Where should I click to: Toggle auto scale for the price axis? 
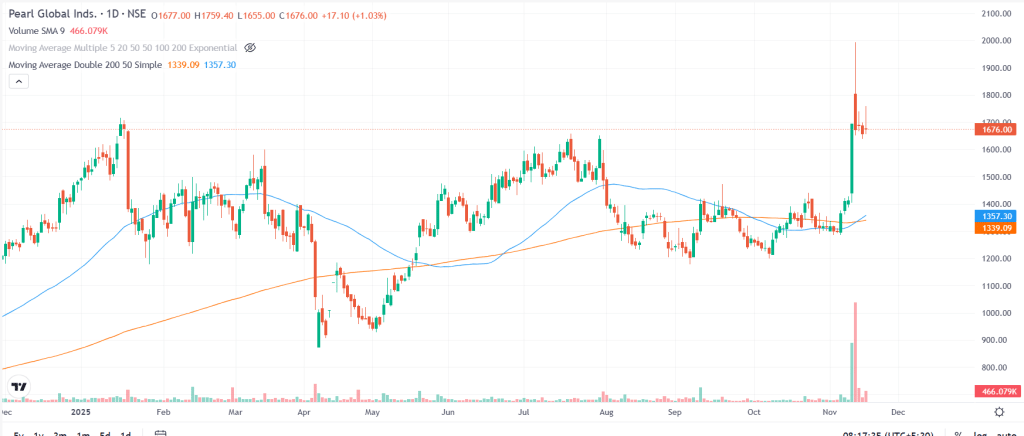tap(1009, 433)
